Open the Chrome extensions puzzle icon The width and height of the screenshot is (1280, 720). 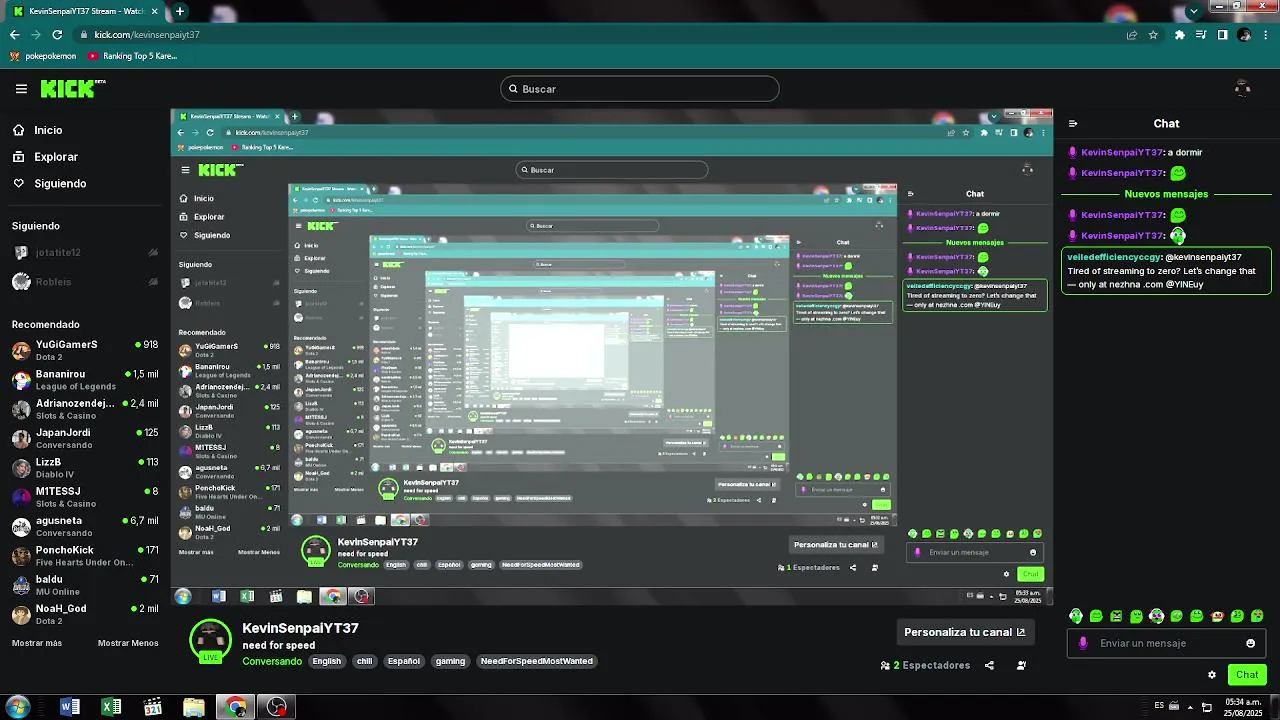tap(1180, 34)
